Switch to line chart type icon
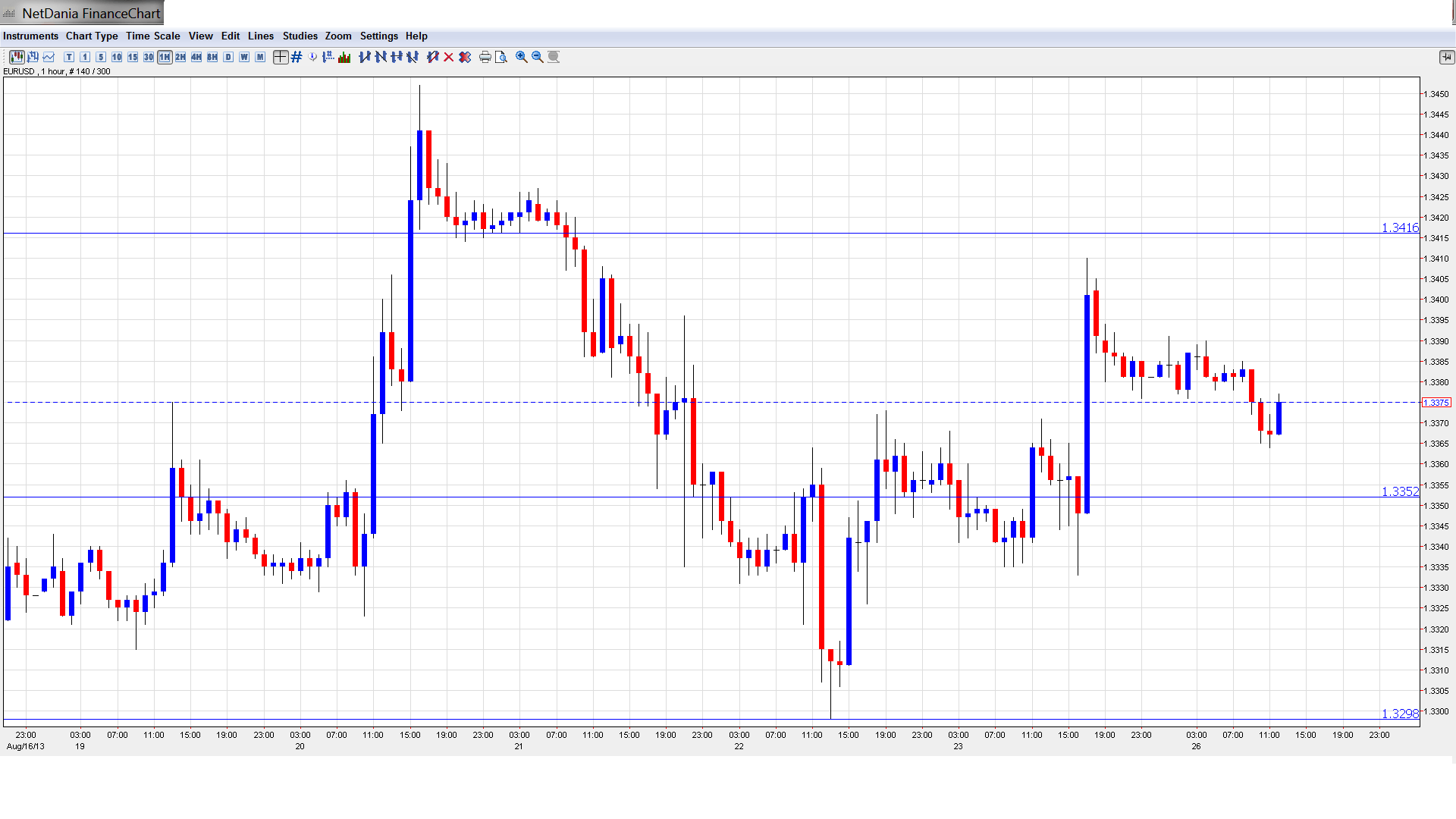Viewport: 1456px width, 819px height. coord(49,57)
